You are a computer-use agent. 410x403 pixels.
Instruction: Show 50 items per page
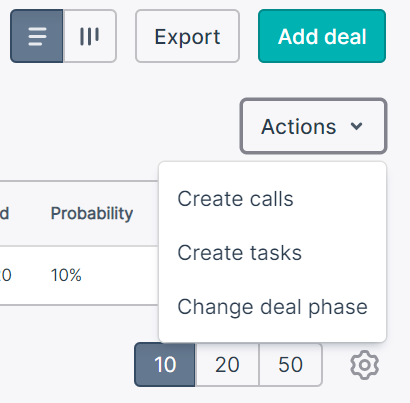pyautogui.click(x=291, y=365)
